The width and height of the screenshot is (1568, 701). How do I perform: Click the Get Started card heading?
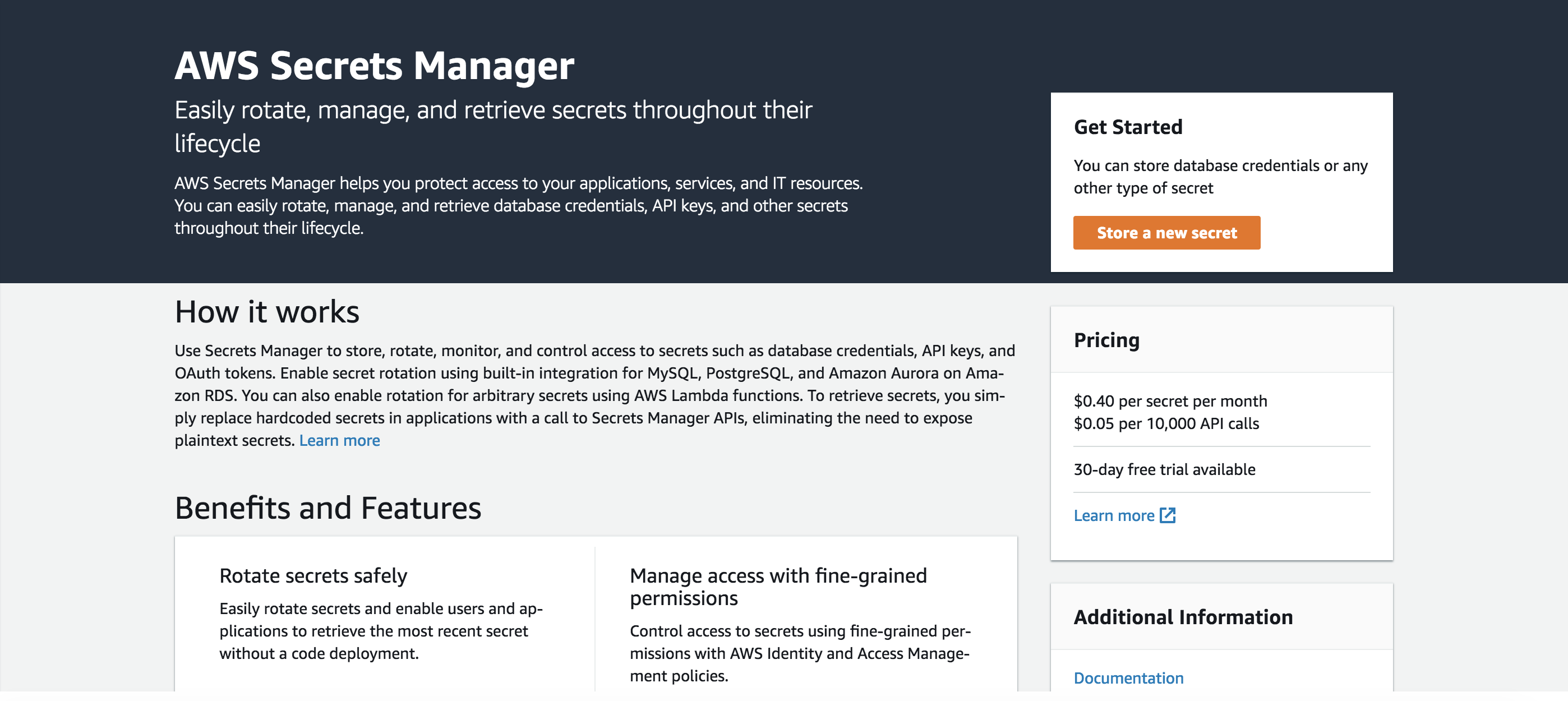point(1127,127)
